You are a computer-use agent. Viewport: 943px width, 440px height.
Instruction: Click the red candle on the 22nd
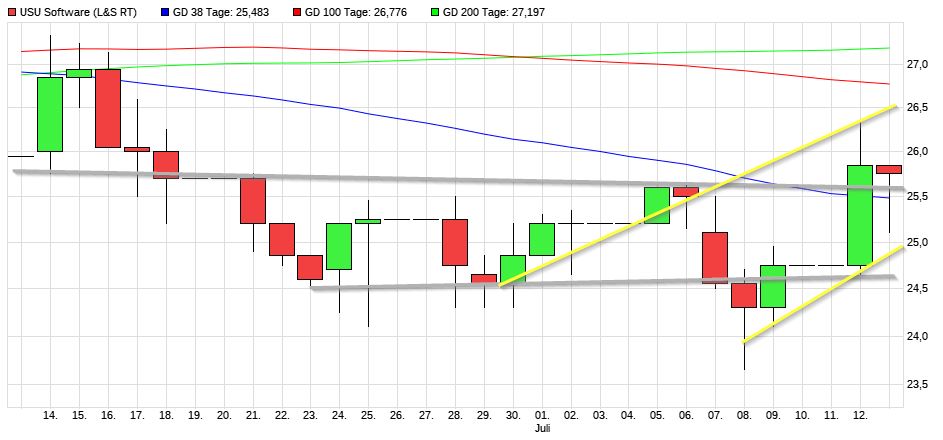[282, 239]
